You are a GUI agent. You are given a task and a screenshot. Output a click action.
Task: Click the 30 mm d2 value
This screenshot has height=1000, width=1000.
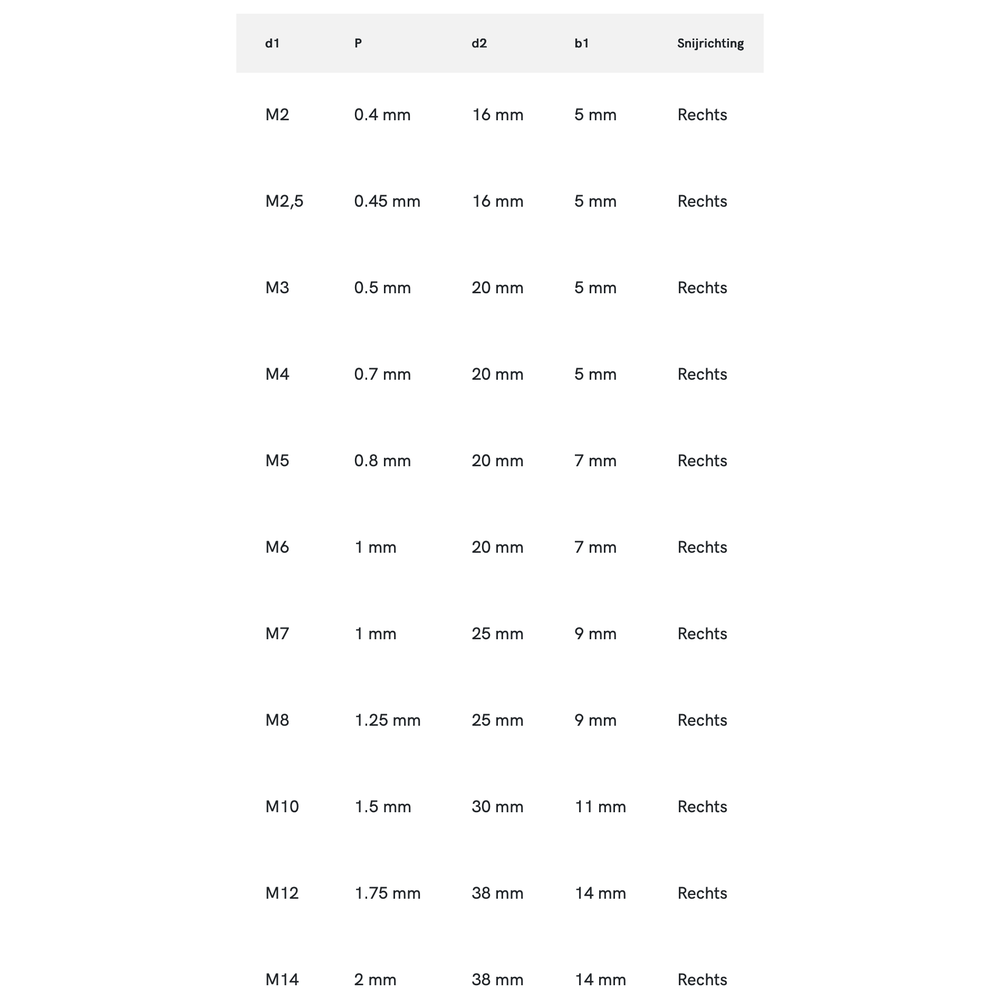[497, 807]
